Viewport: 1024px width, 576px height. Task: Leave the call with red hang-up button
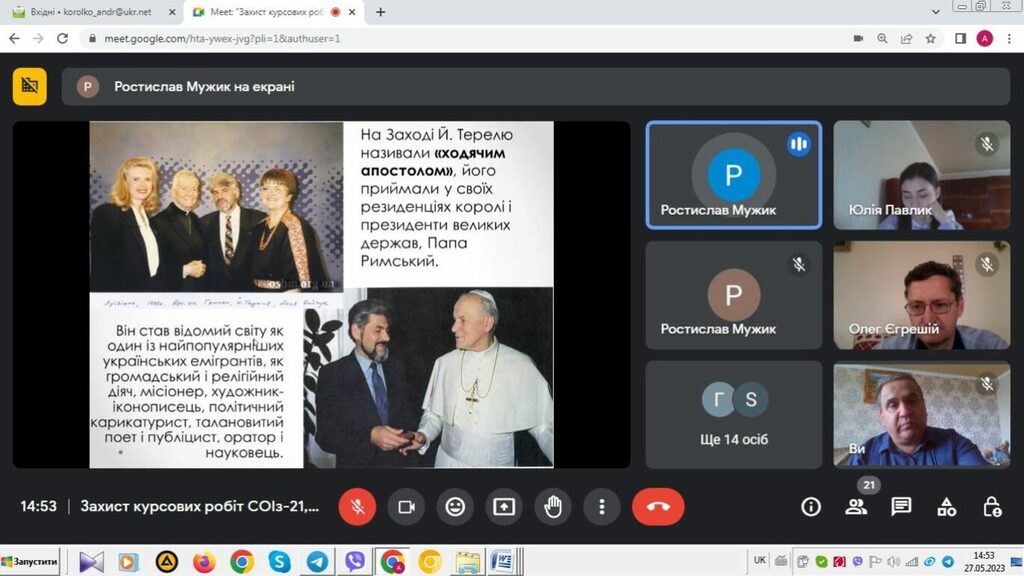[658, 507]
